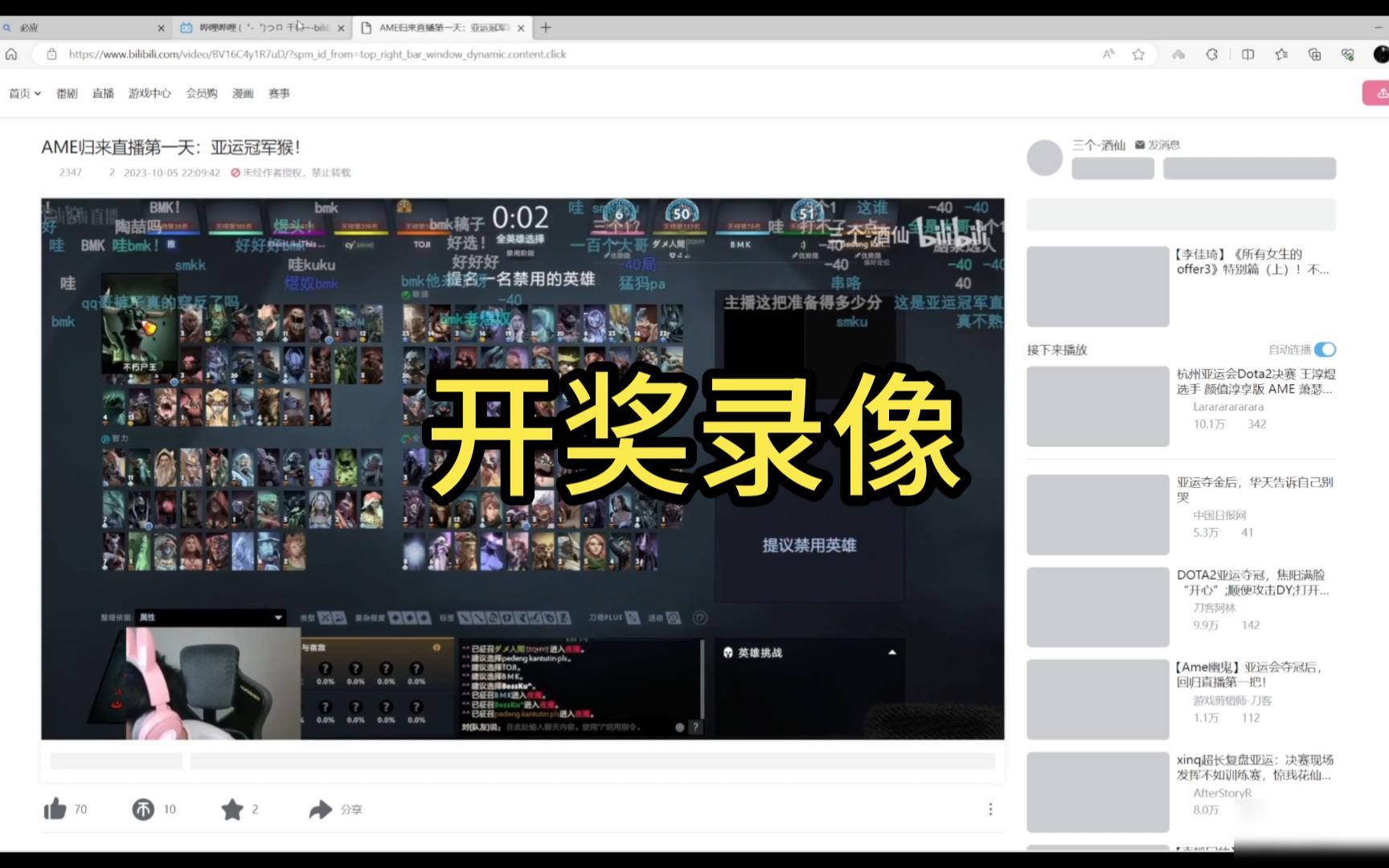The image size is (1389, 868).
Task: Open the 赛事 navigation item
Action: [279, 93]
